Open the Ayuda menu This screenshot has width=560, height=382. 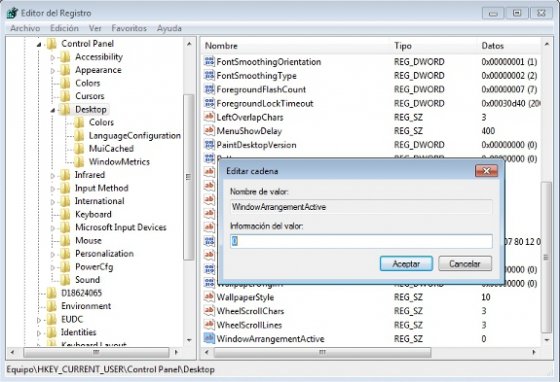click(169, 28)
